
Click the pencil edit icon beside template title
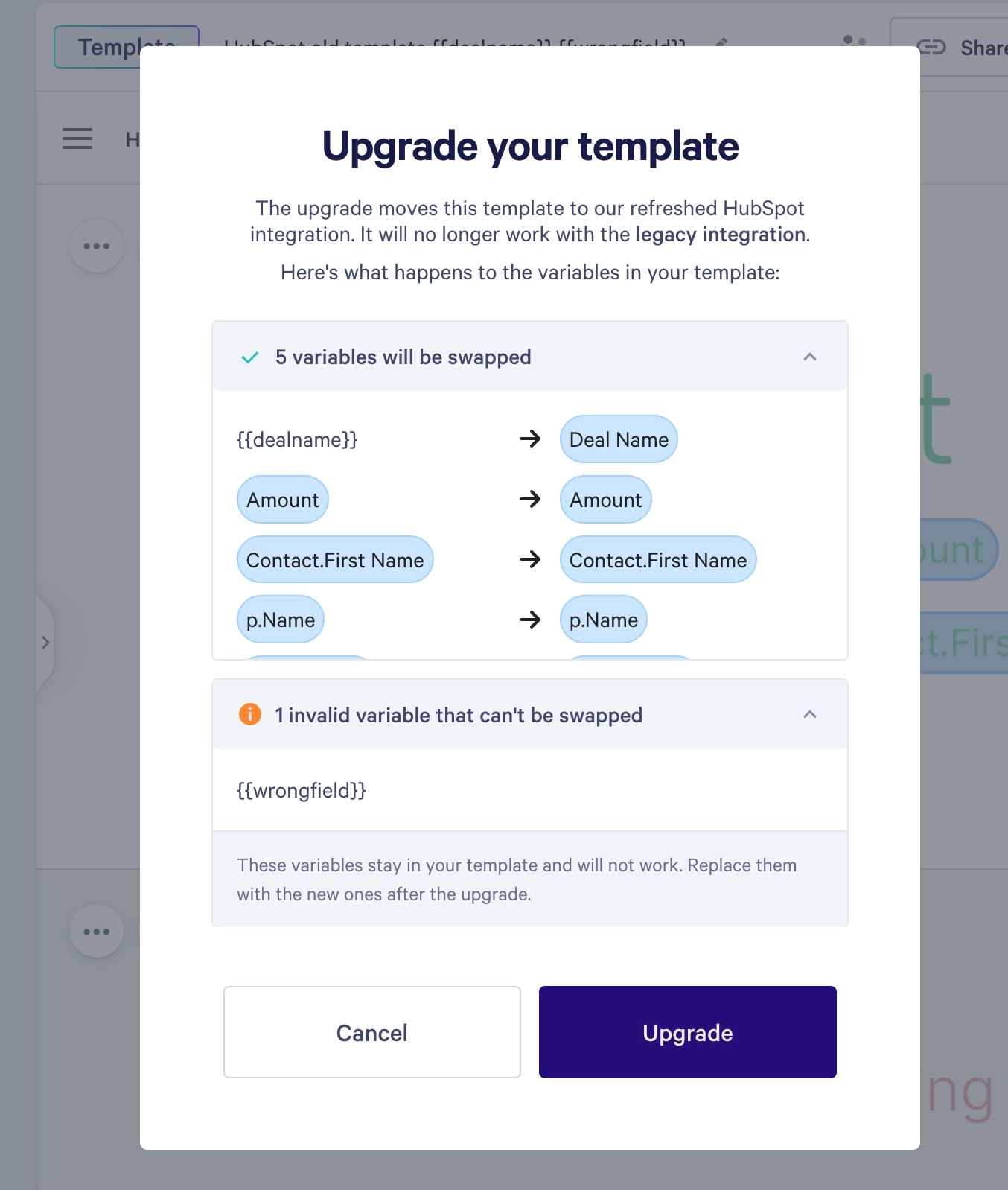[x=721, y=42]
